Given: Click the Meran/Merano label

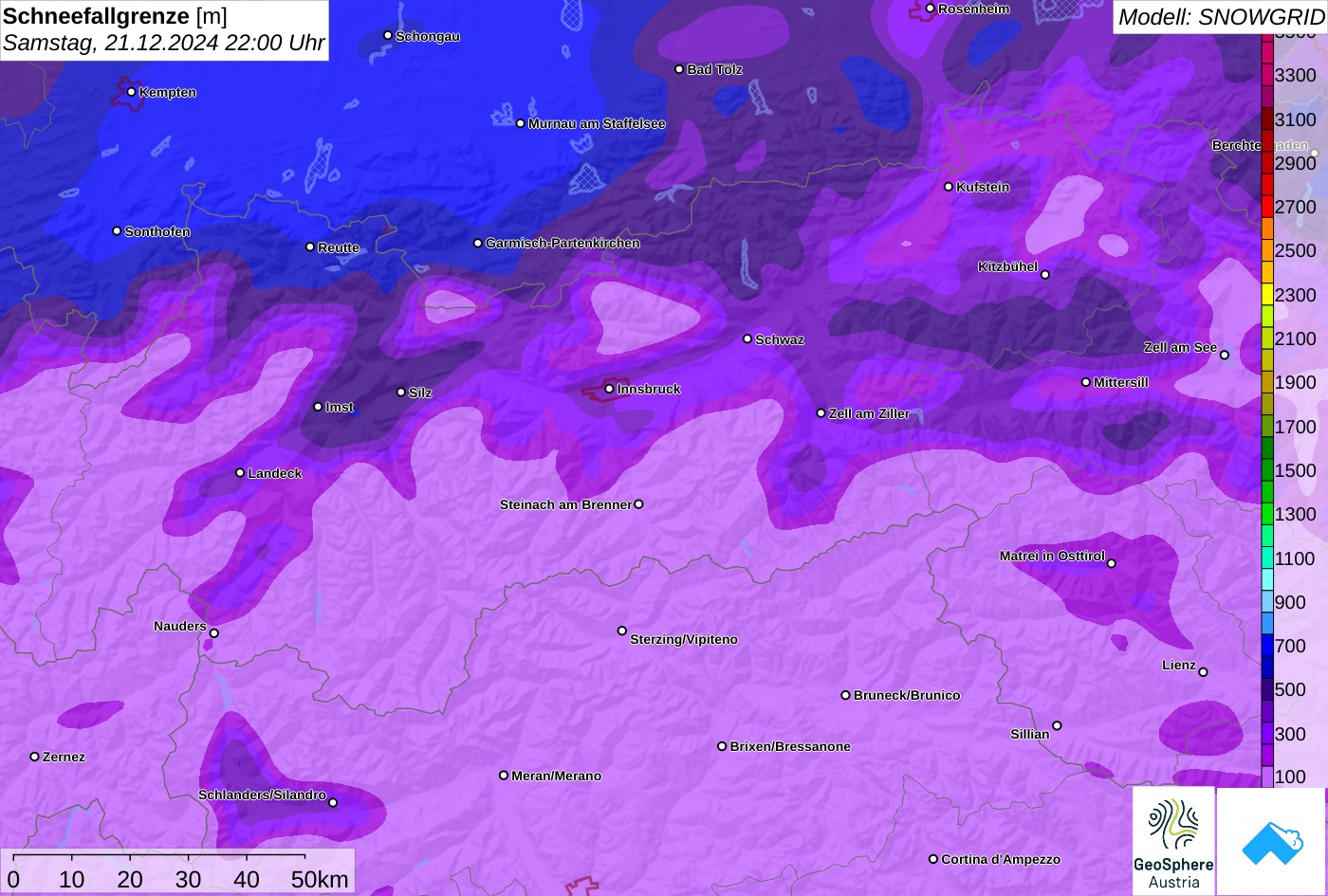Looking at the screenshot, I should (557, 776).
